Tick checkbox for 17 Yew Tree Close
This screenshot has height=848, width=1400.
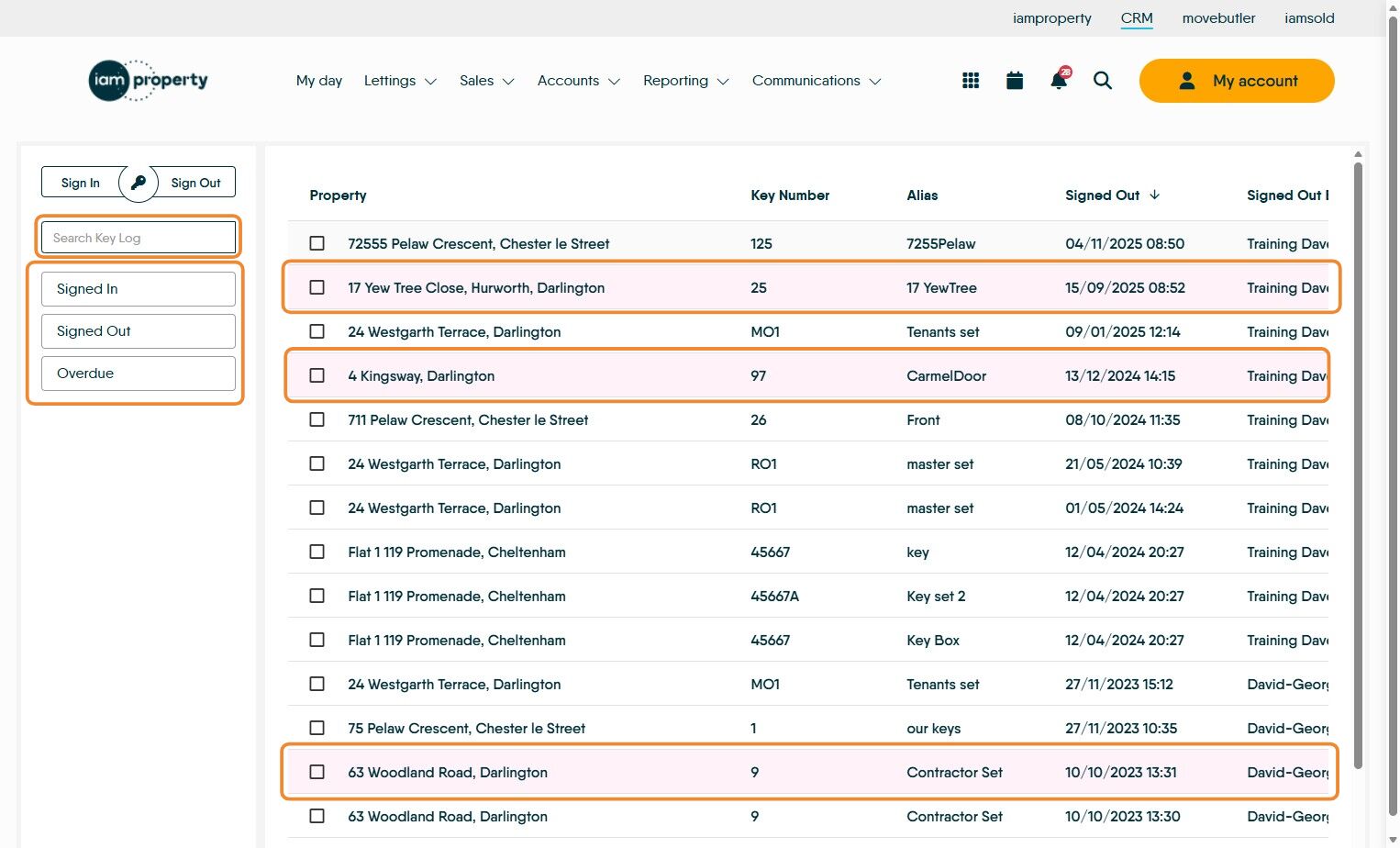click(x=317, y=287)
